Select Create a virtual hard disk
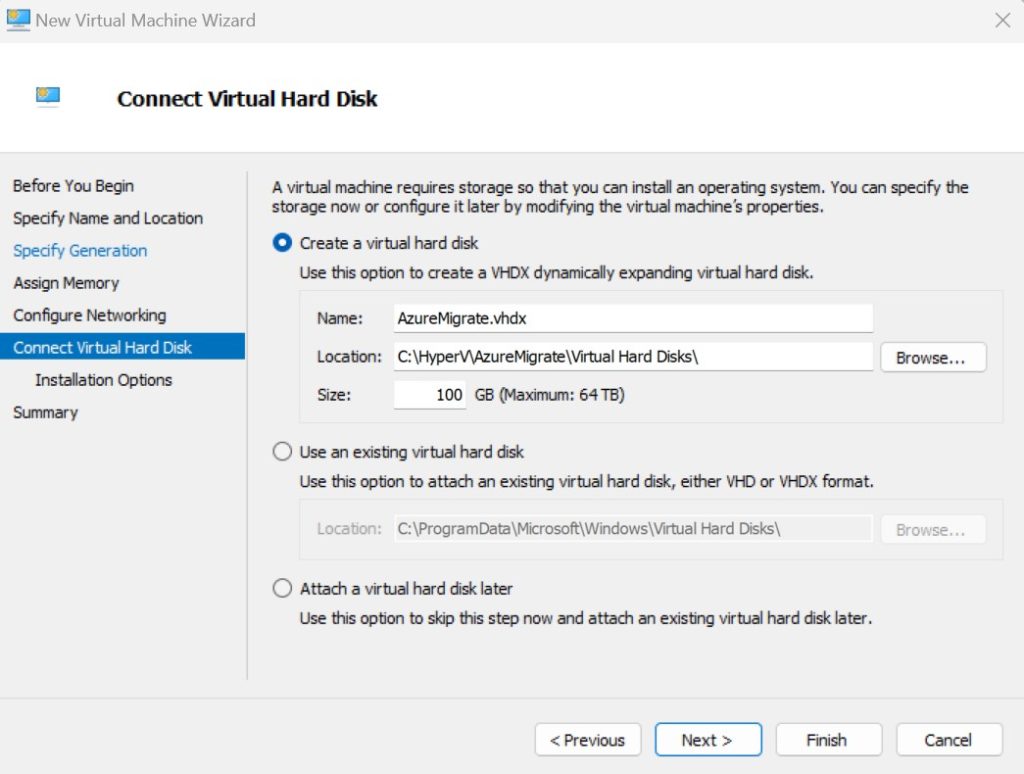Screen dimensions: 1024x774 [x=283, y=243]
